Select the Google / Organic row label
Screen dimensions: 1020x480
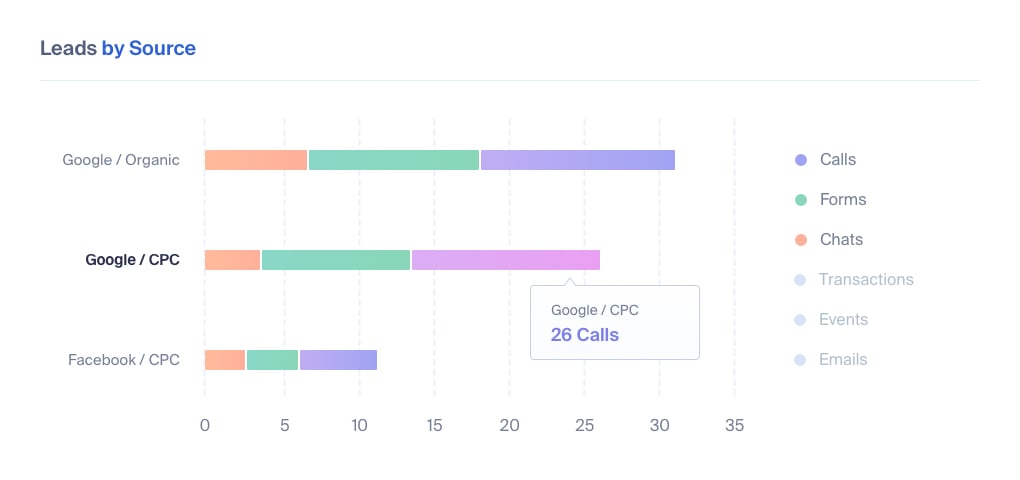[121, 160]
